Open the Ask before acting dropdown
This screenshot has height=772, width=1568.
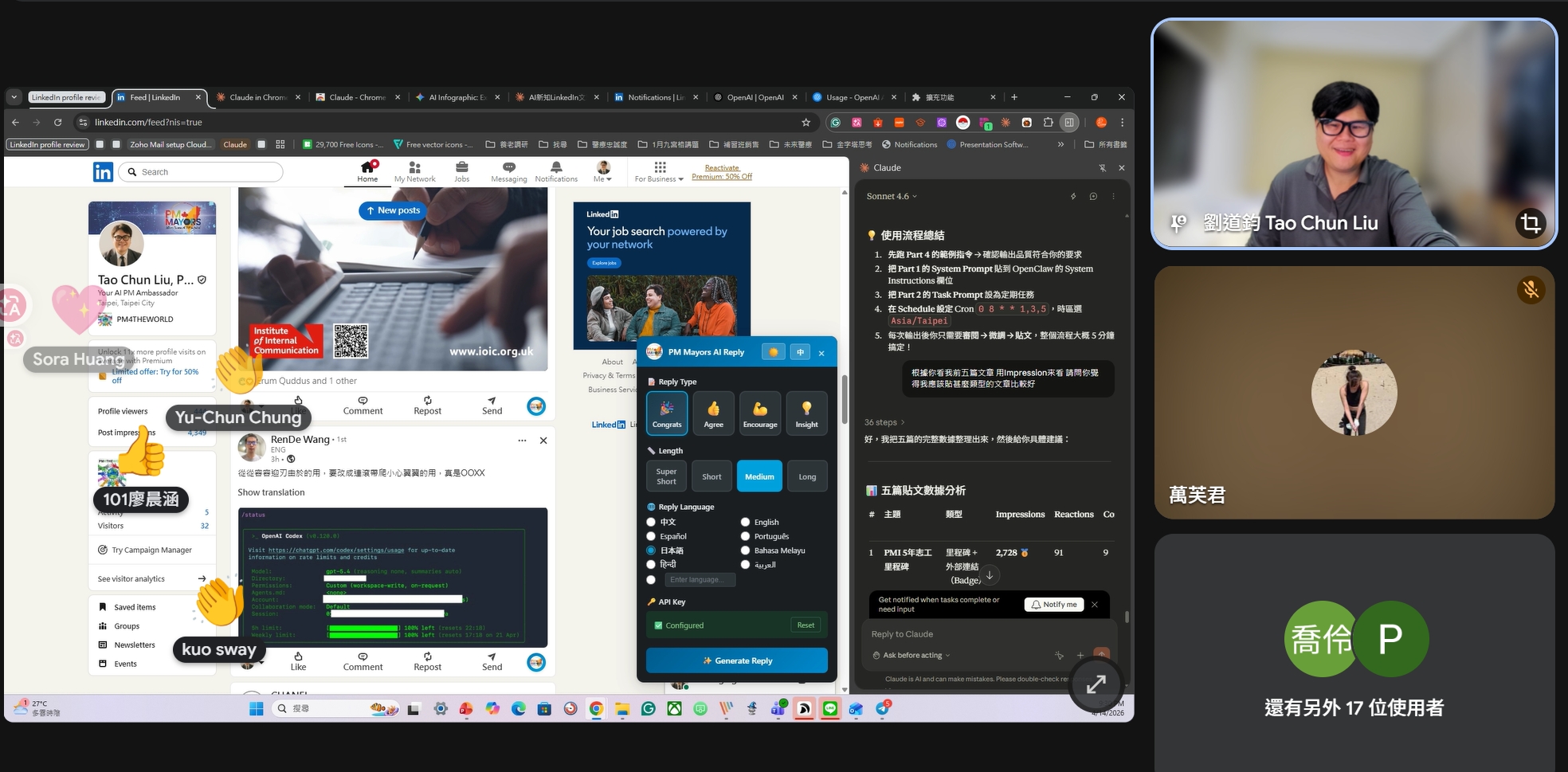point(911,656)
